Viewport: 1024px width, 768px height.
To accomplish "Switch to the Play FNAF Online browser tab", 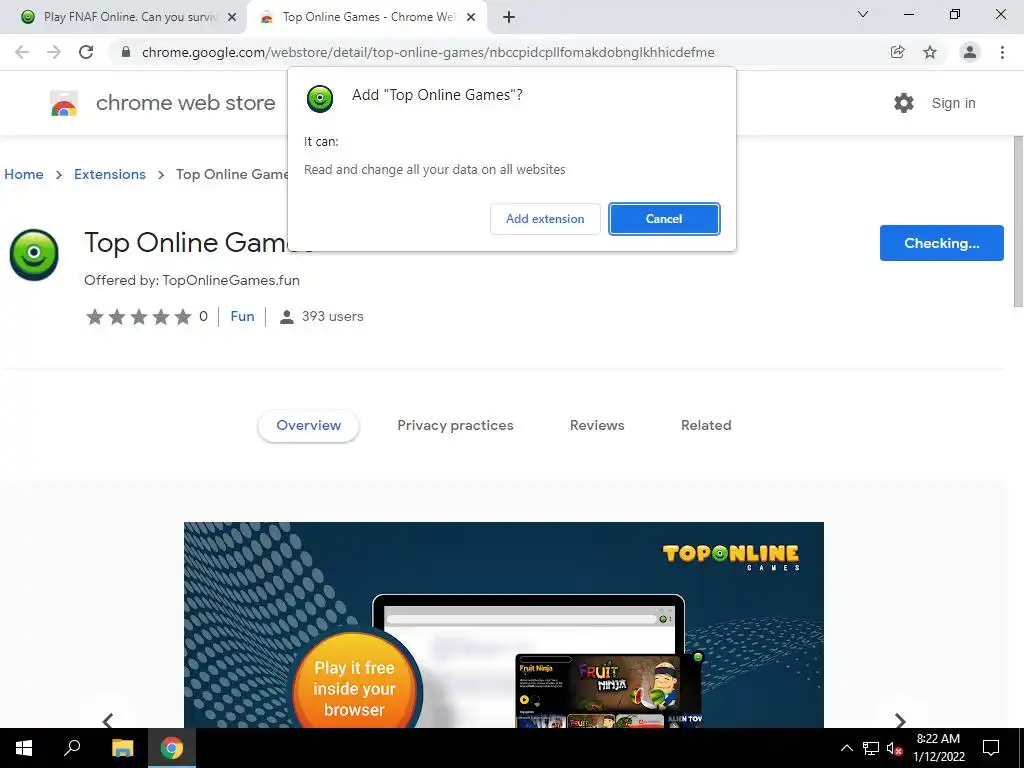I will (124, 17).
